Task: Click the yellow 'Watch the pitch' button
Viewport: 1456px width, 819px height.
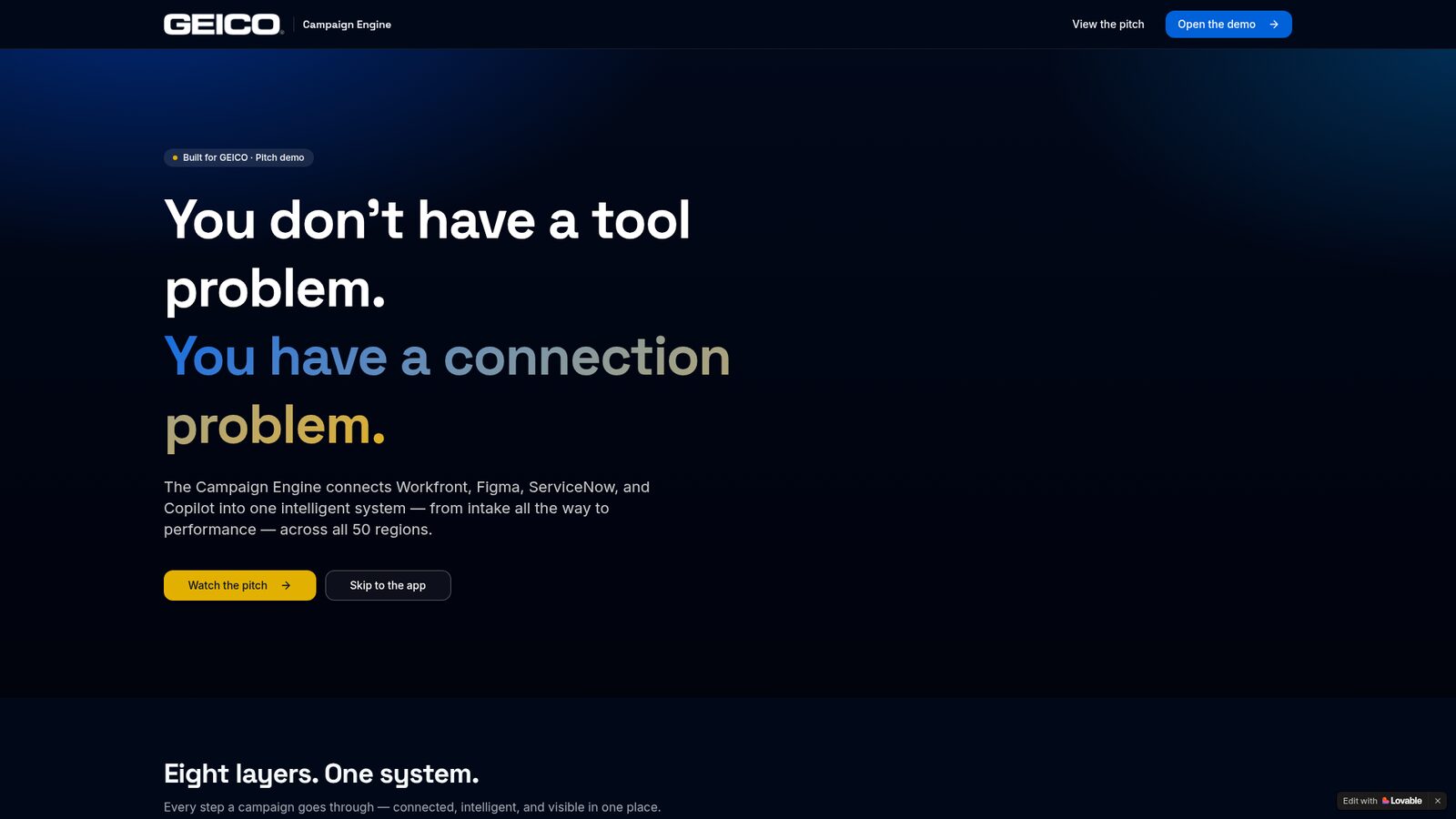Action: 239,585
